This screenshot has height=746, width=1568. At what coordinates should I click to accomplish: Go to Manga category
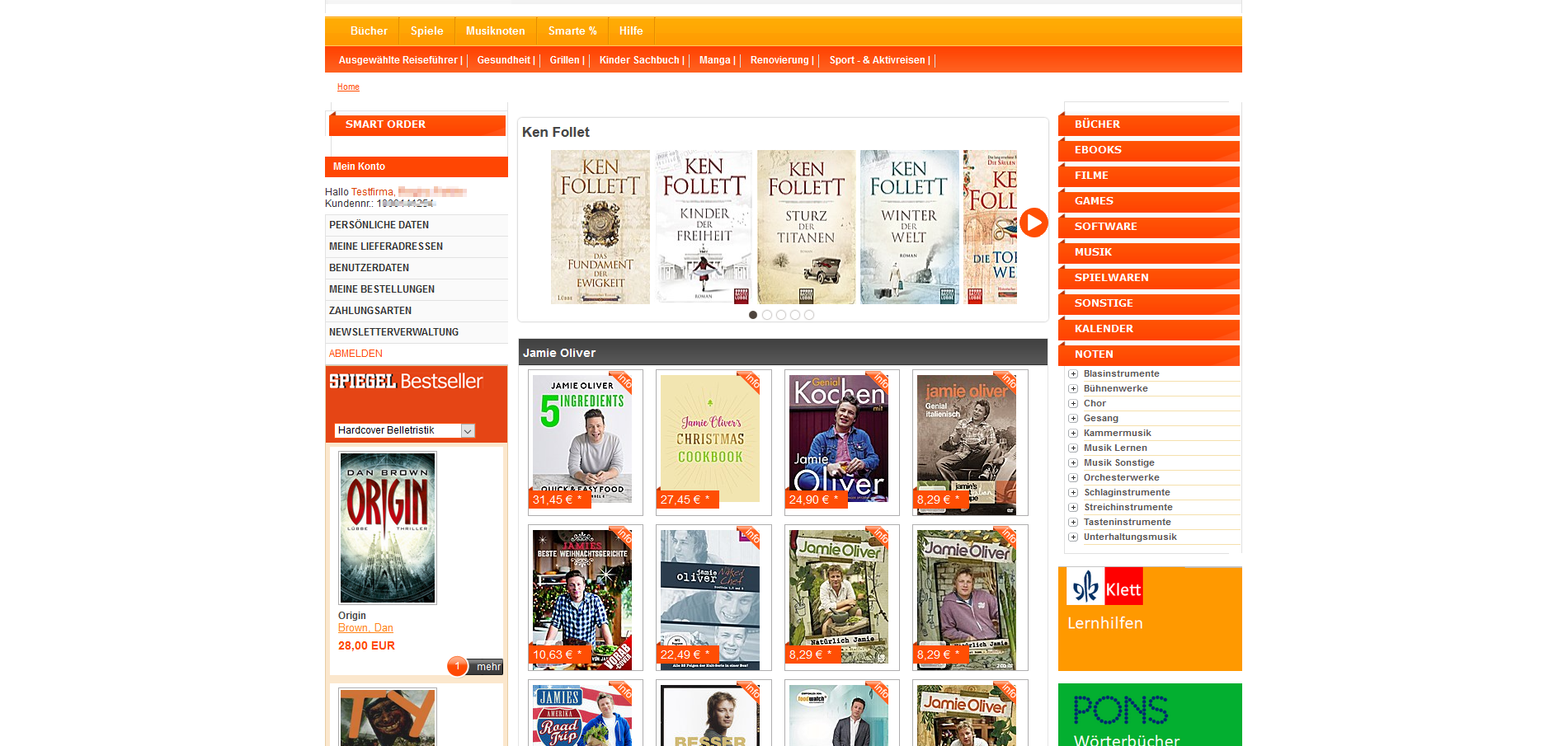click(x=717, y=60)
